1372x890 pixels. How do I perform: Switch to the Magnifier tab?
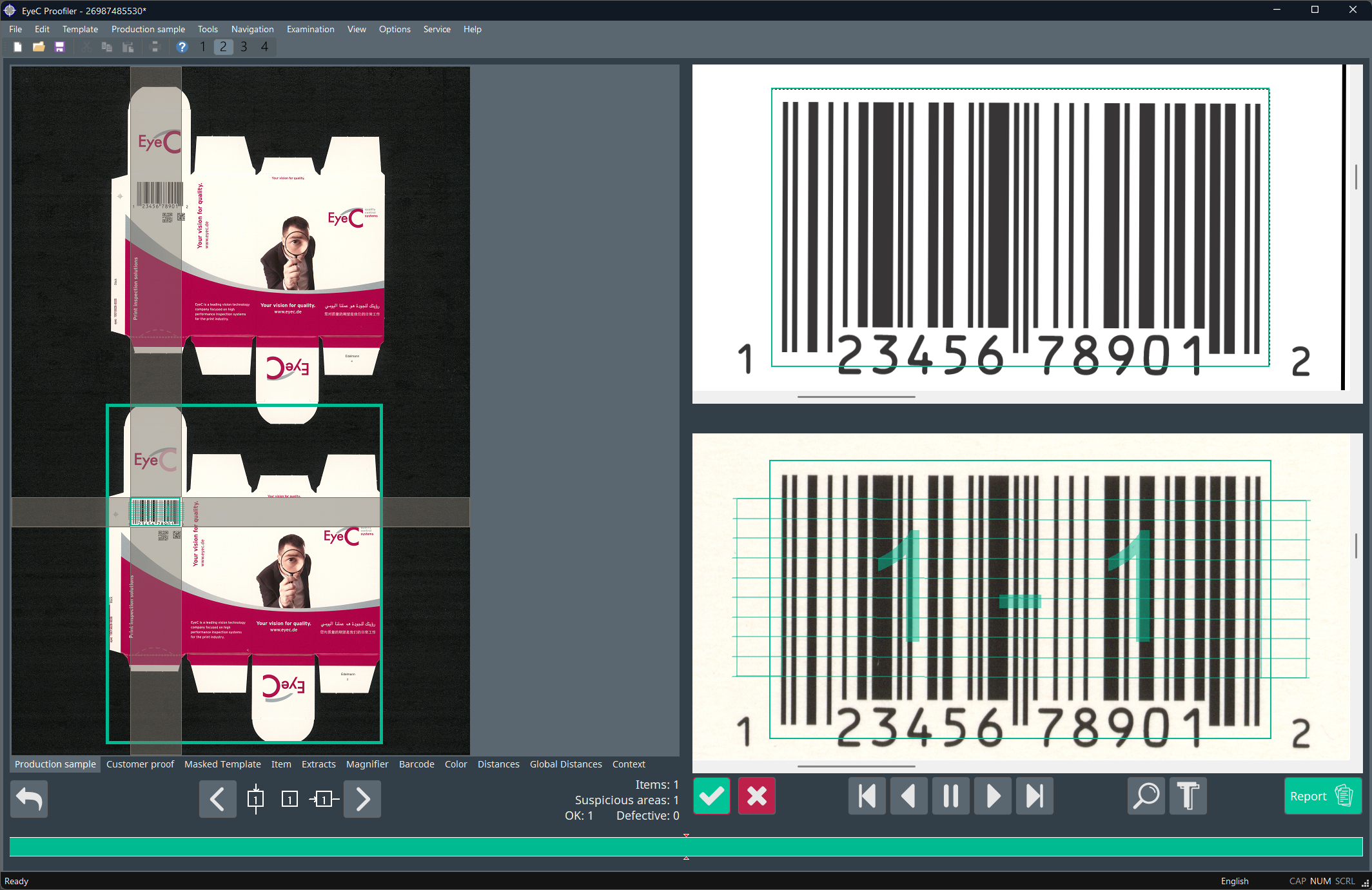[x=367, y=764]
